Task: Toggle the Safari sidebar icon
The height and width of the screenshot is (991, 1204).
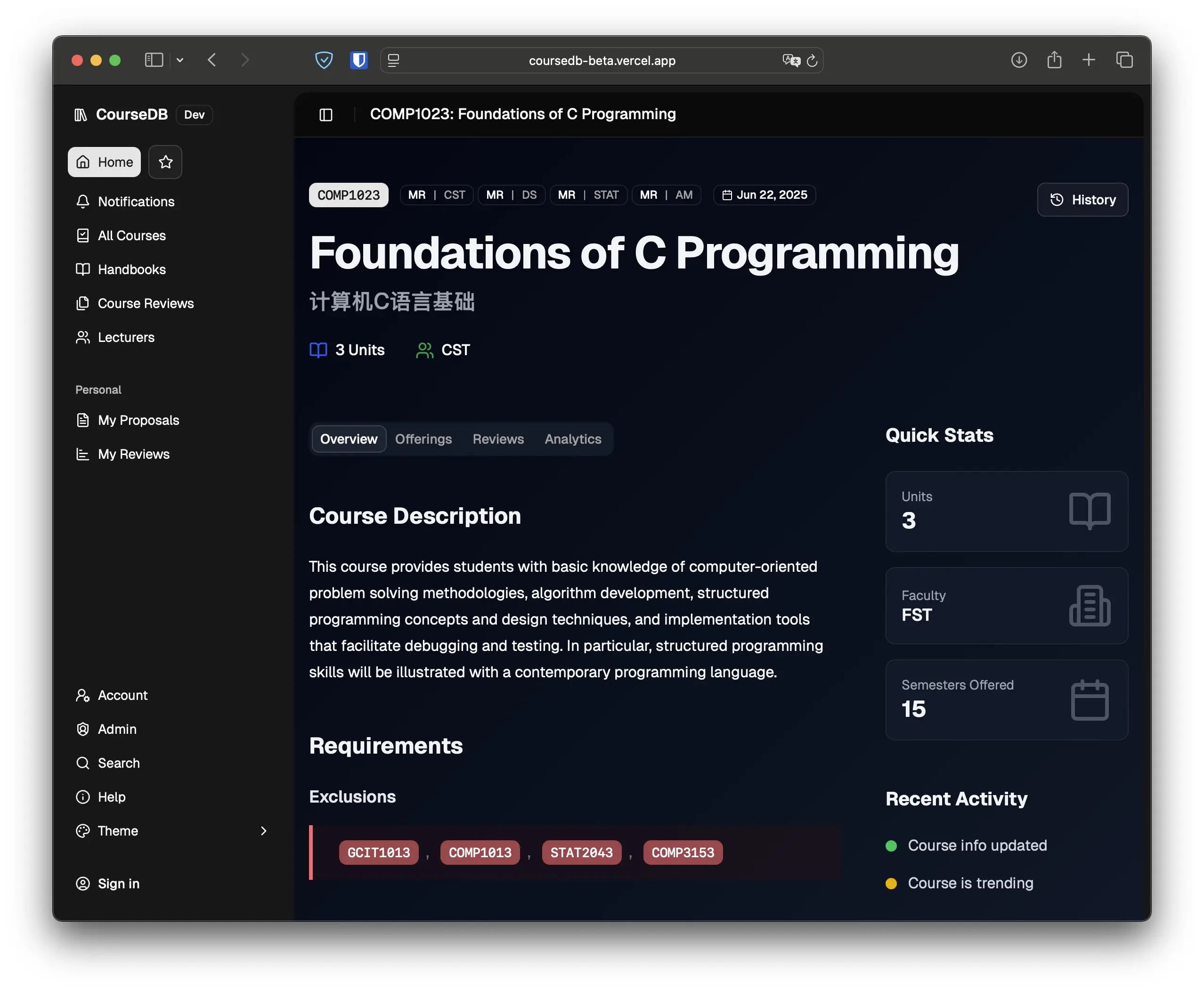Action: [x=154, y=60]
